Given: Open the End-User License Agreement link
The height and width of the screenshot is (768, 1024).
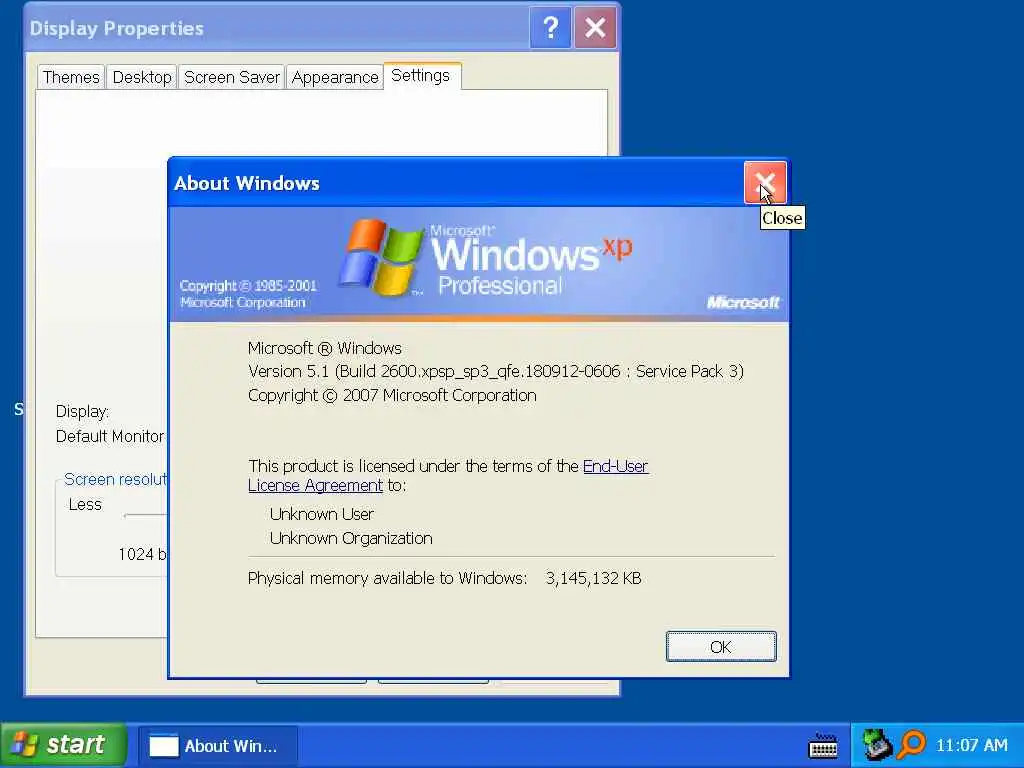Looking at the screenshot, I should click(x=448, y=475).
